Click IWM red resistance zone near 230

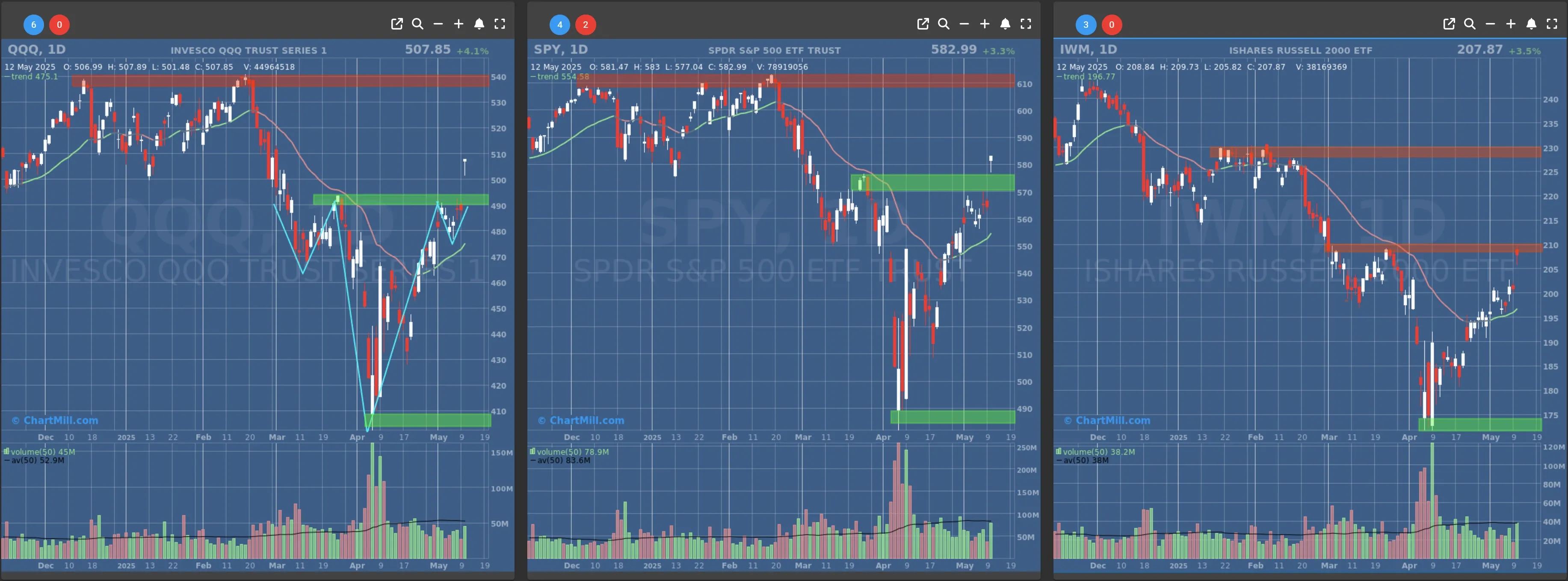1376,151
